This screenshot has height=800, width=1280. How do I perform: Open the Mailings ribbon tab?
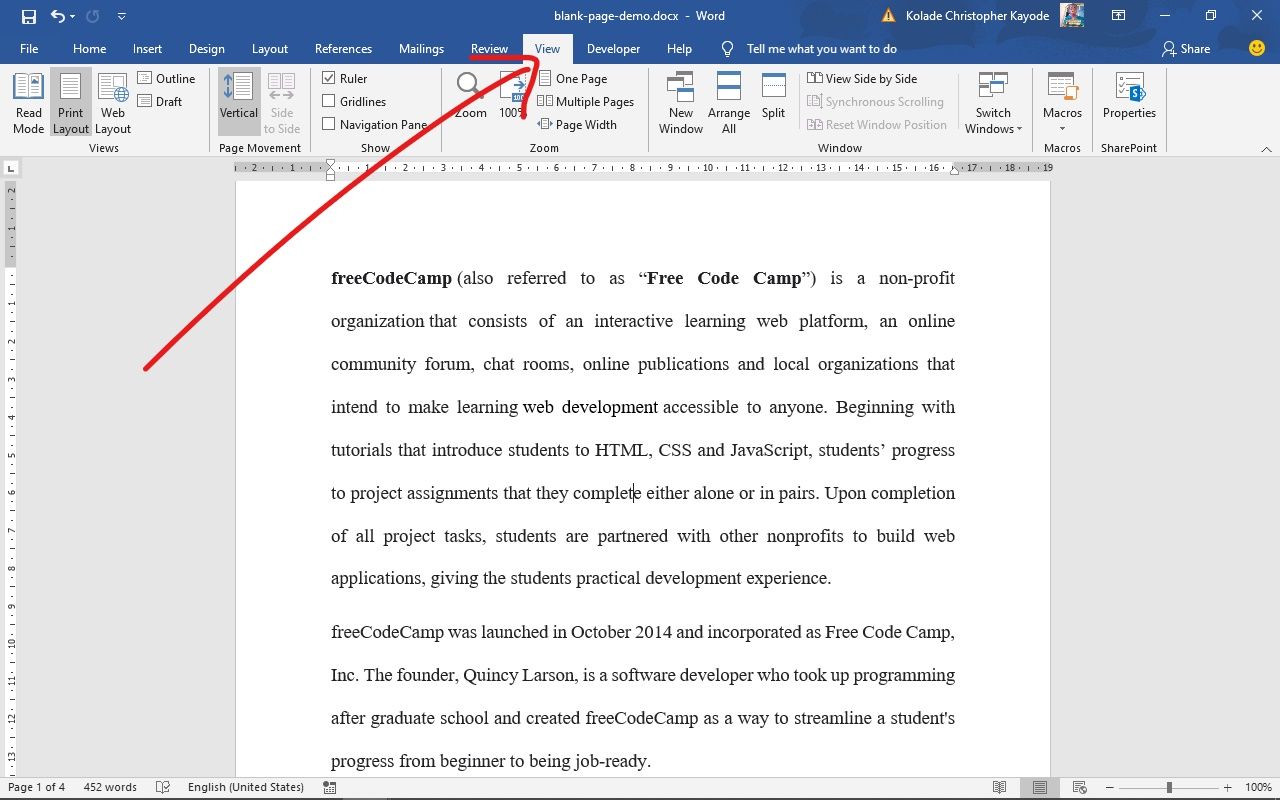click(421, 48)
